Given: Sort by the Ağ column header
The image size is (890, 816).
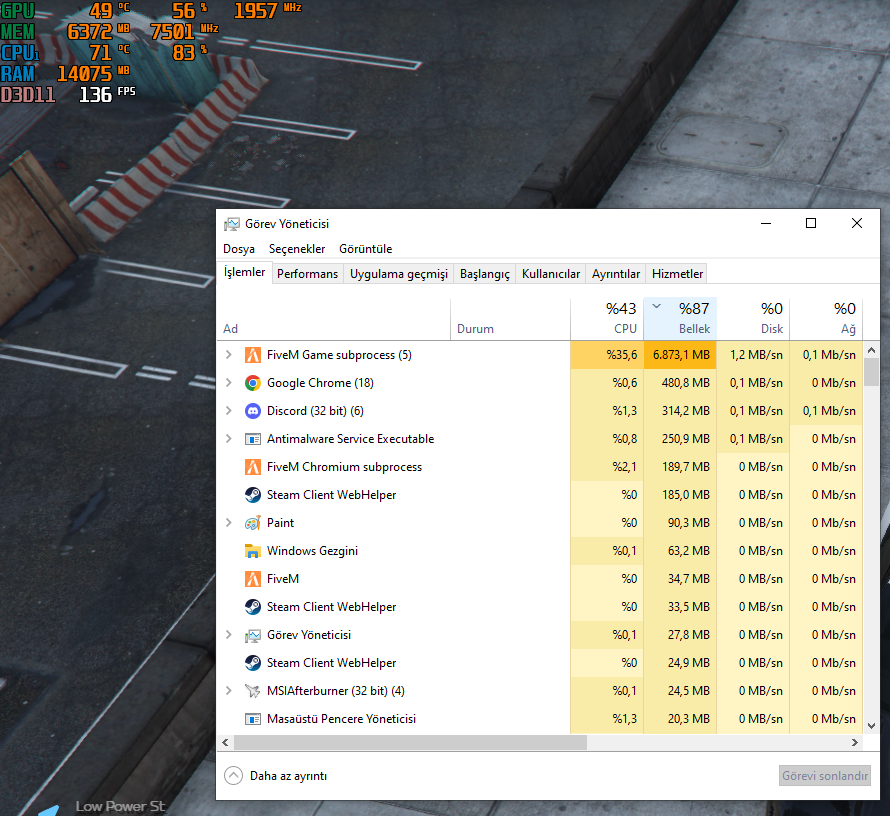Looking at the screenshot, I should tap(826, 319).
